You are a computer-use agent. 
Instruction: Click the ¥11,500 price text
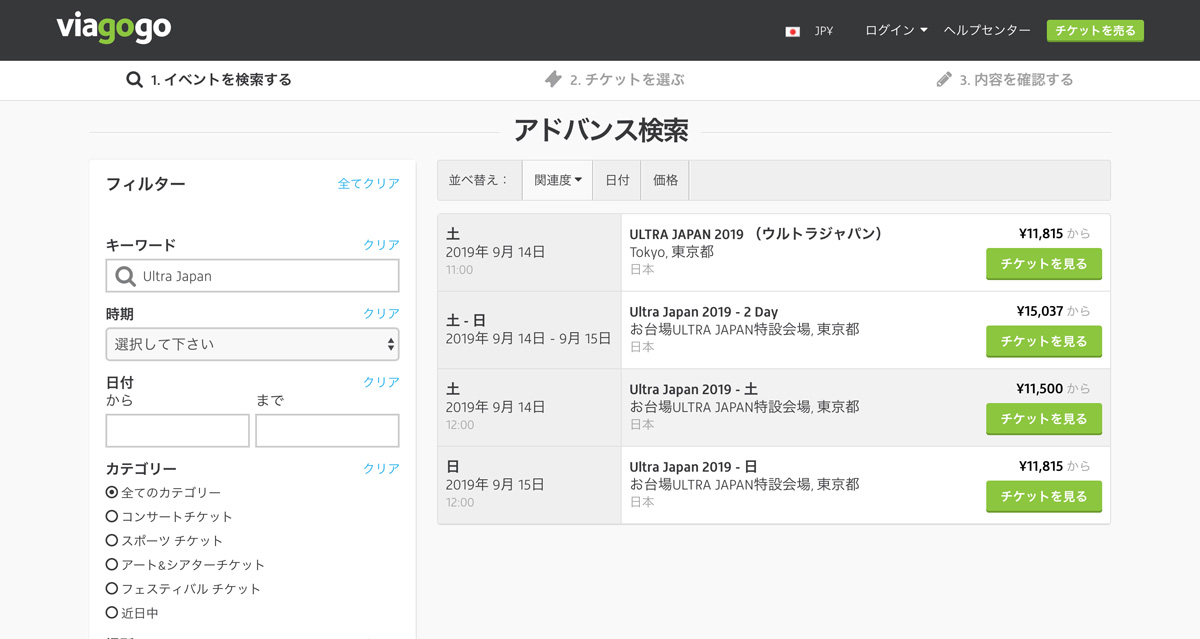[x=1039, y=389]
